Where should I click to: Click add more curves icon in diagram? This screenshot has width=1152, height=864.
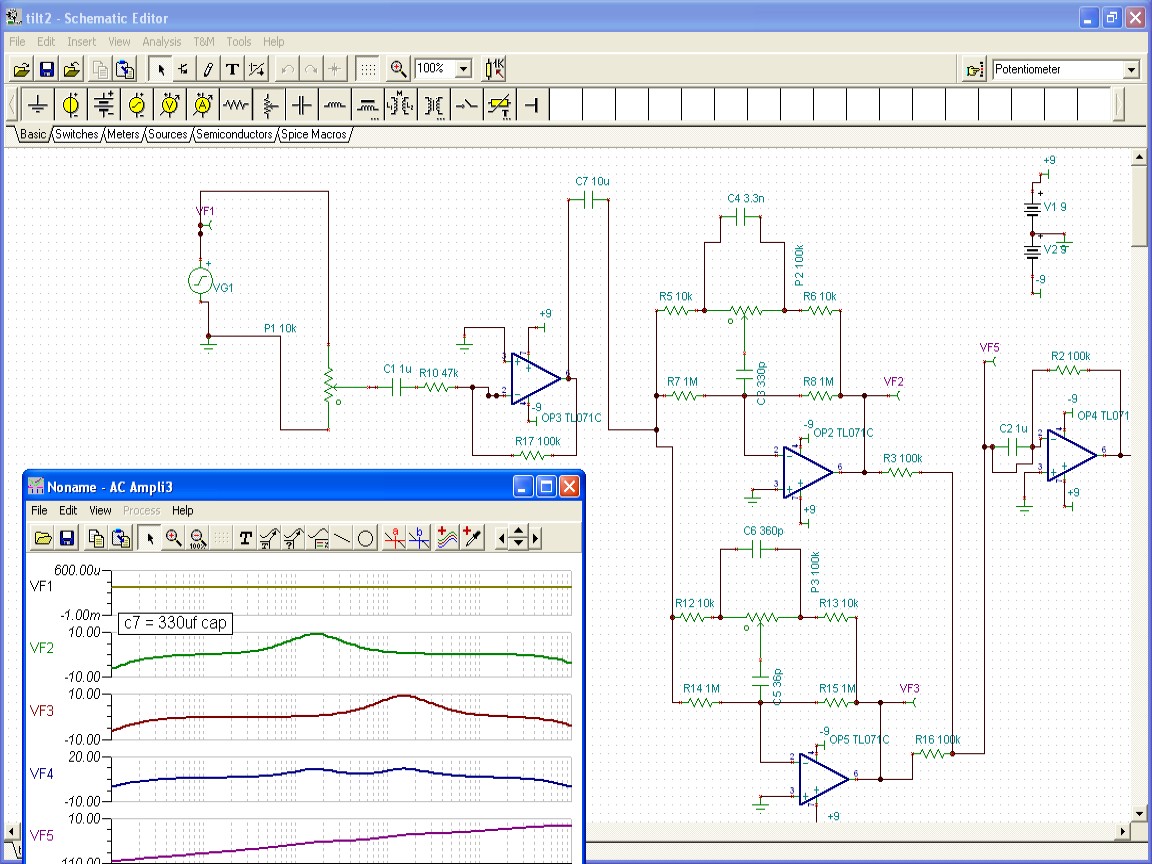click(x=447, y=539)
